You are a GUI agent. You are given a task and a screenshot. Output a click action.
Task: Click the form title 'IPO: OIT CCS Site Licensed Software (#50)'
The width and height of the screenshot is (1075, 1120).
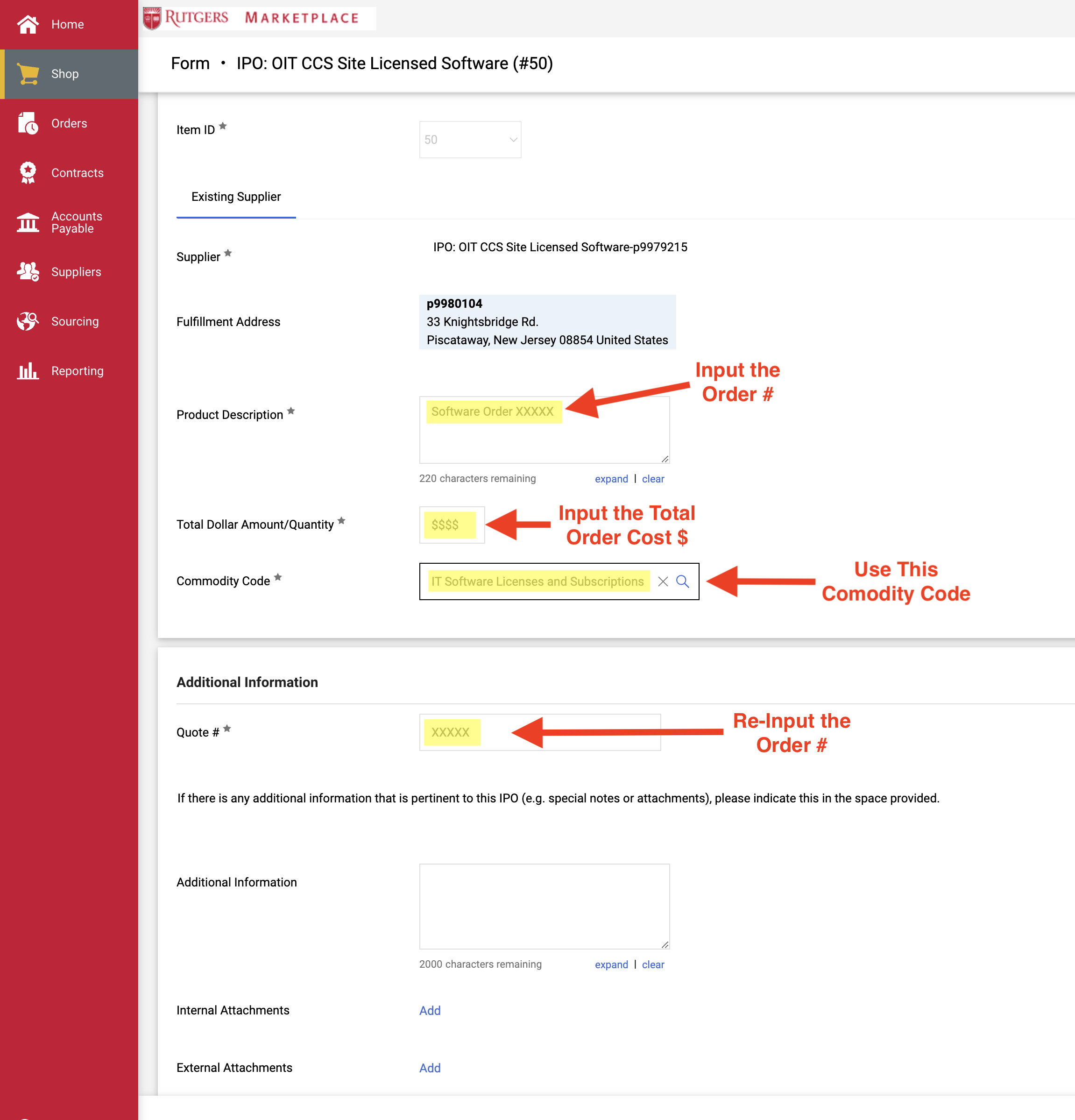(395, 64)
